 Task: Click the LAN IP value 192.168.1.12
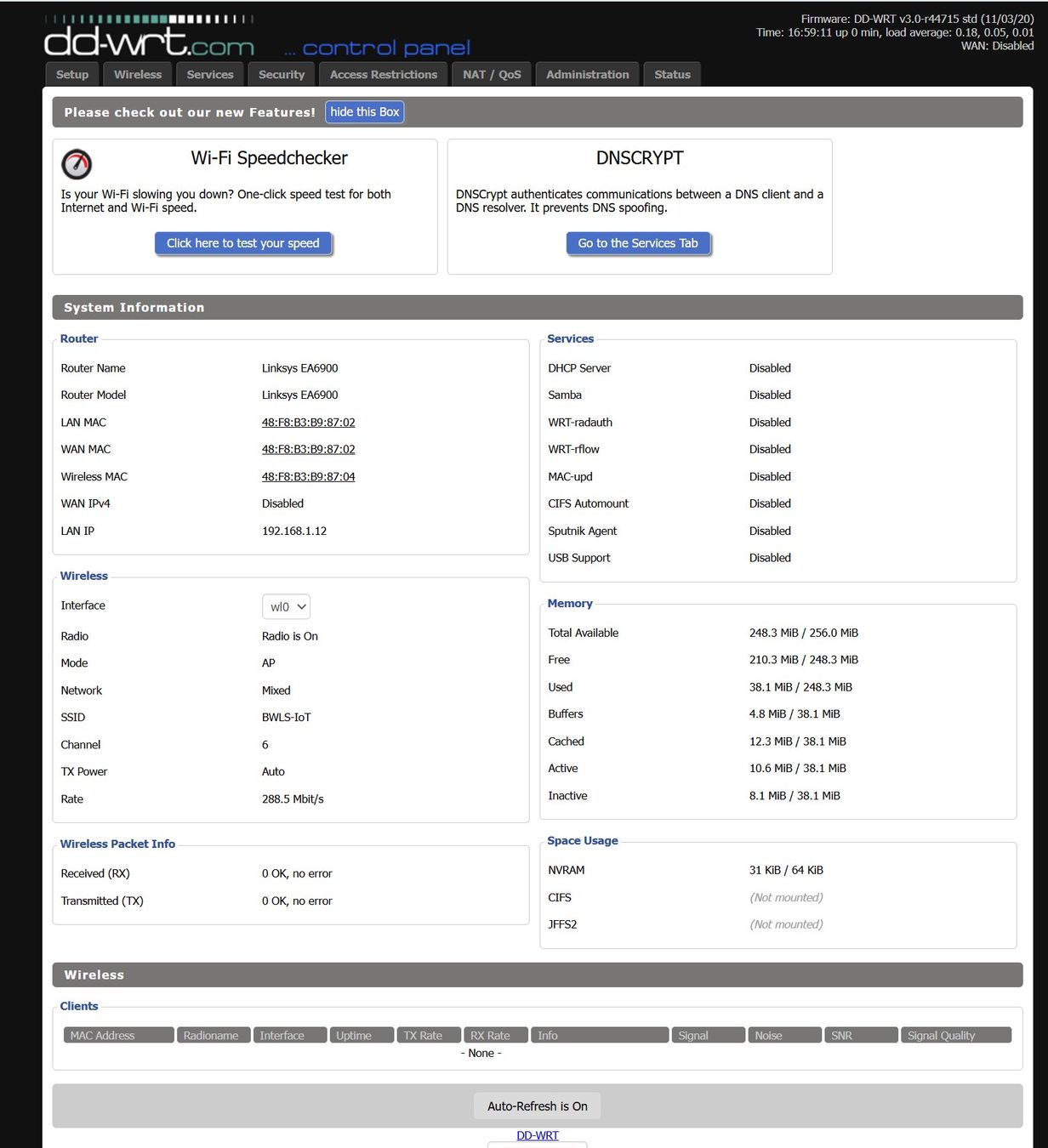point(294,531)
